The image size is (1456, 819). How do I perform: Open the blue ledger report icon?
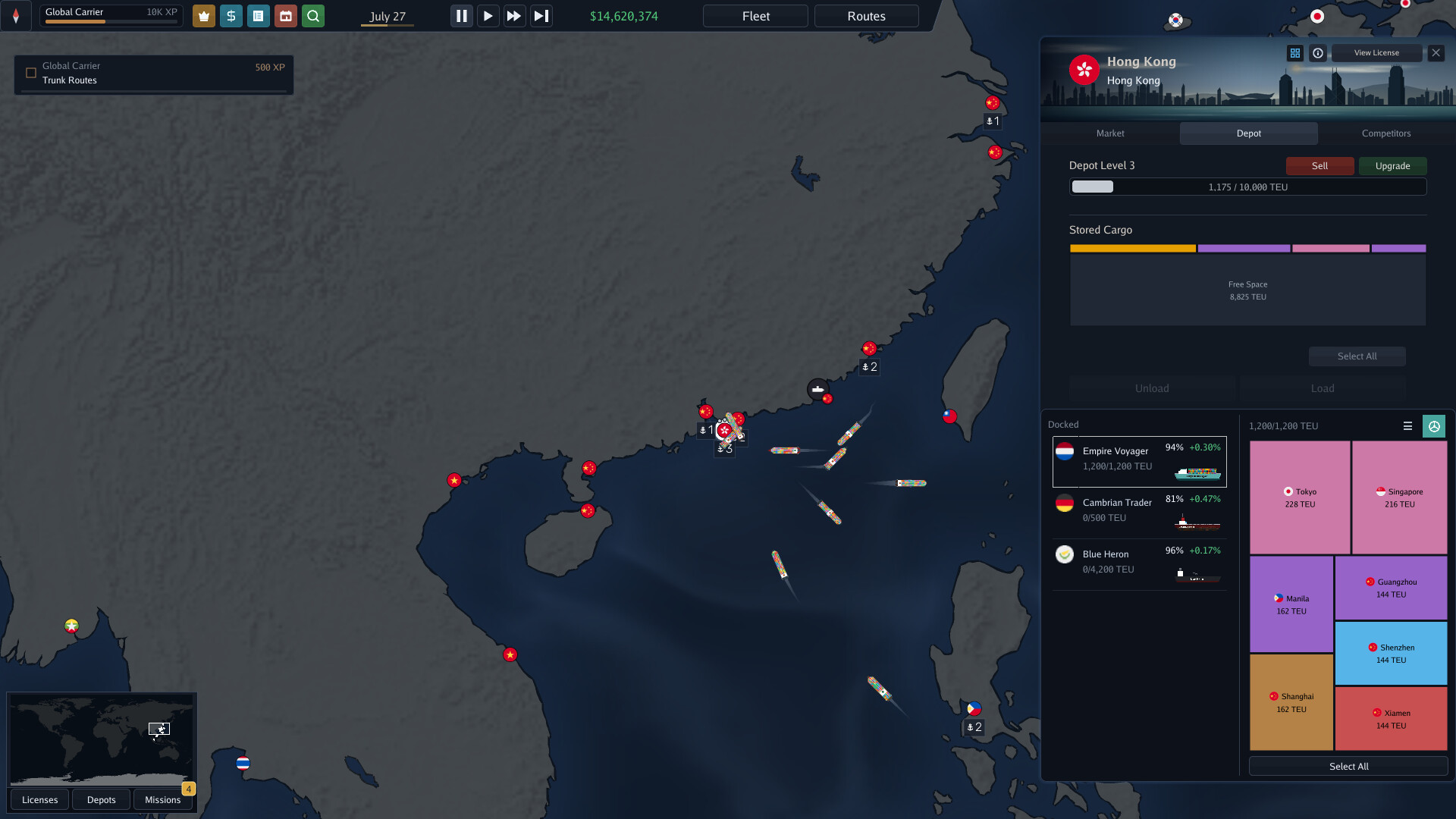(258, 16)
